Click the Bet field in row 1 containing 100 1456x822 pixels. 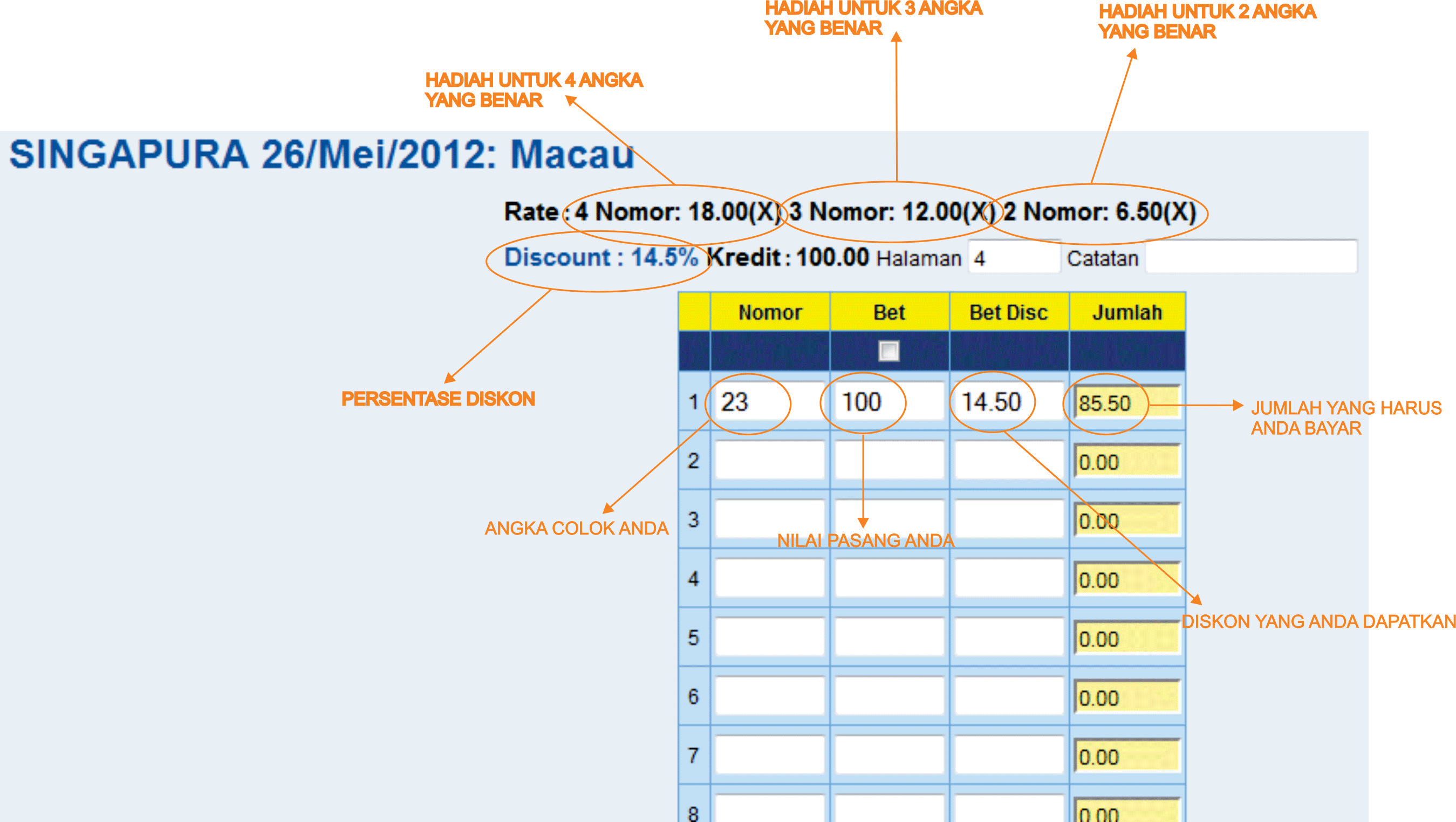coord(890,402)
